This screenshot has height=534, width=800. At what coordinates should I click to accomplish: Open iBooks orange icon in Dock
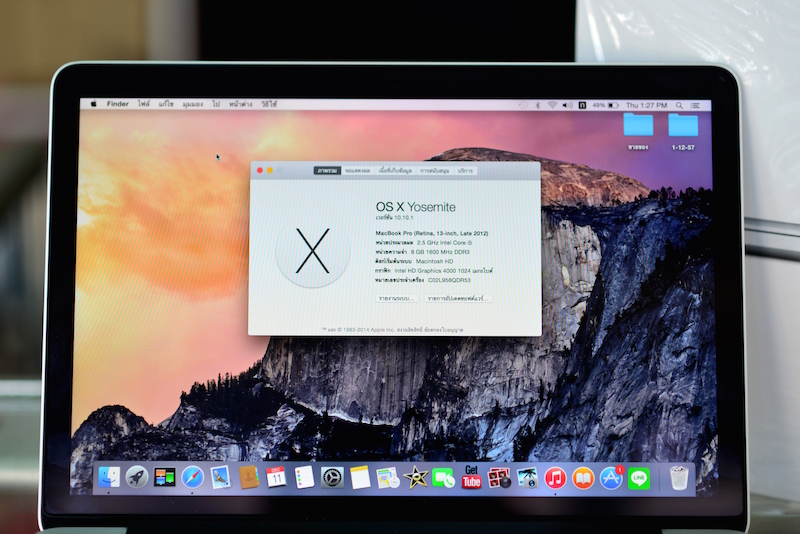pos(583,478)
